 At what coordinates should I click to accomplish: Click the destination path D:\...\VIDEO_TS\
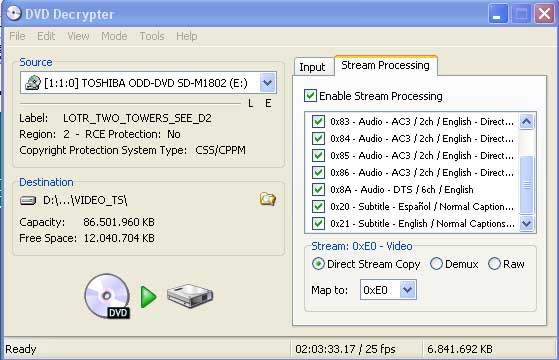[x=85, y=201]
